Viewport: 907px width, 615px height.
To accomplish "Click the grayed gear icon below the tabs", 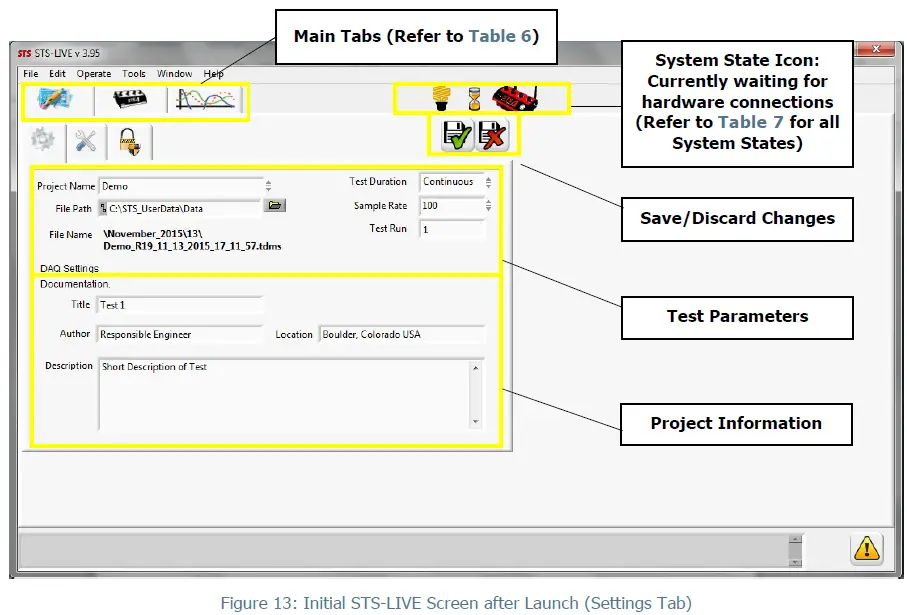I will [x=42, y=141].
